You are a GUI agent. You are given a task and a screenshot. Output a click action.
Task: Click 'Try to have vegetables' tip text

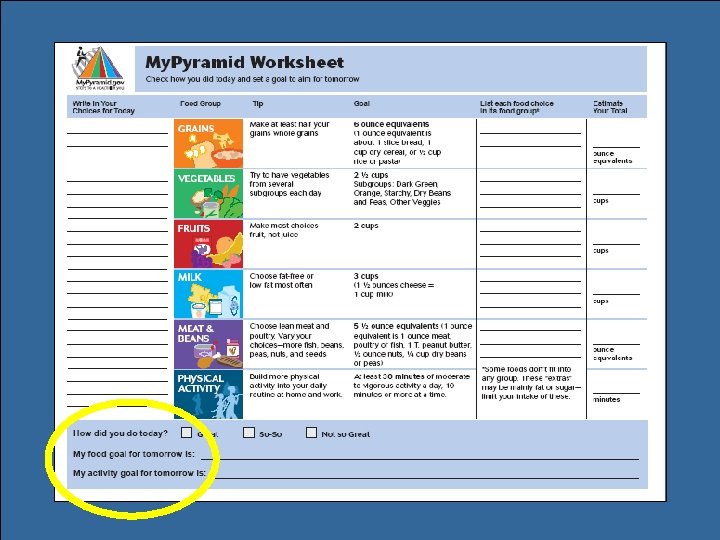tap(289, 184)
